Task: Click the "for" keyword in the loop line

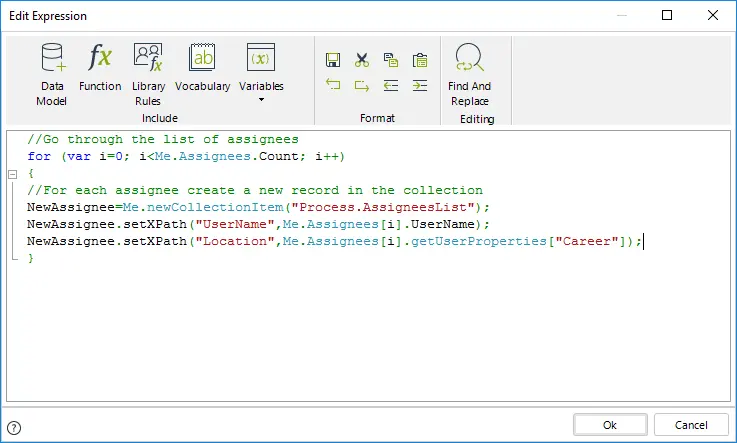Action: 39,156
